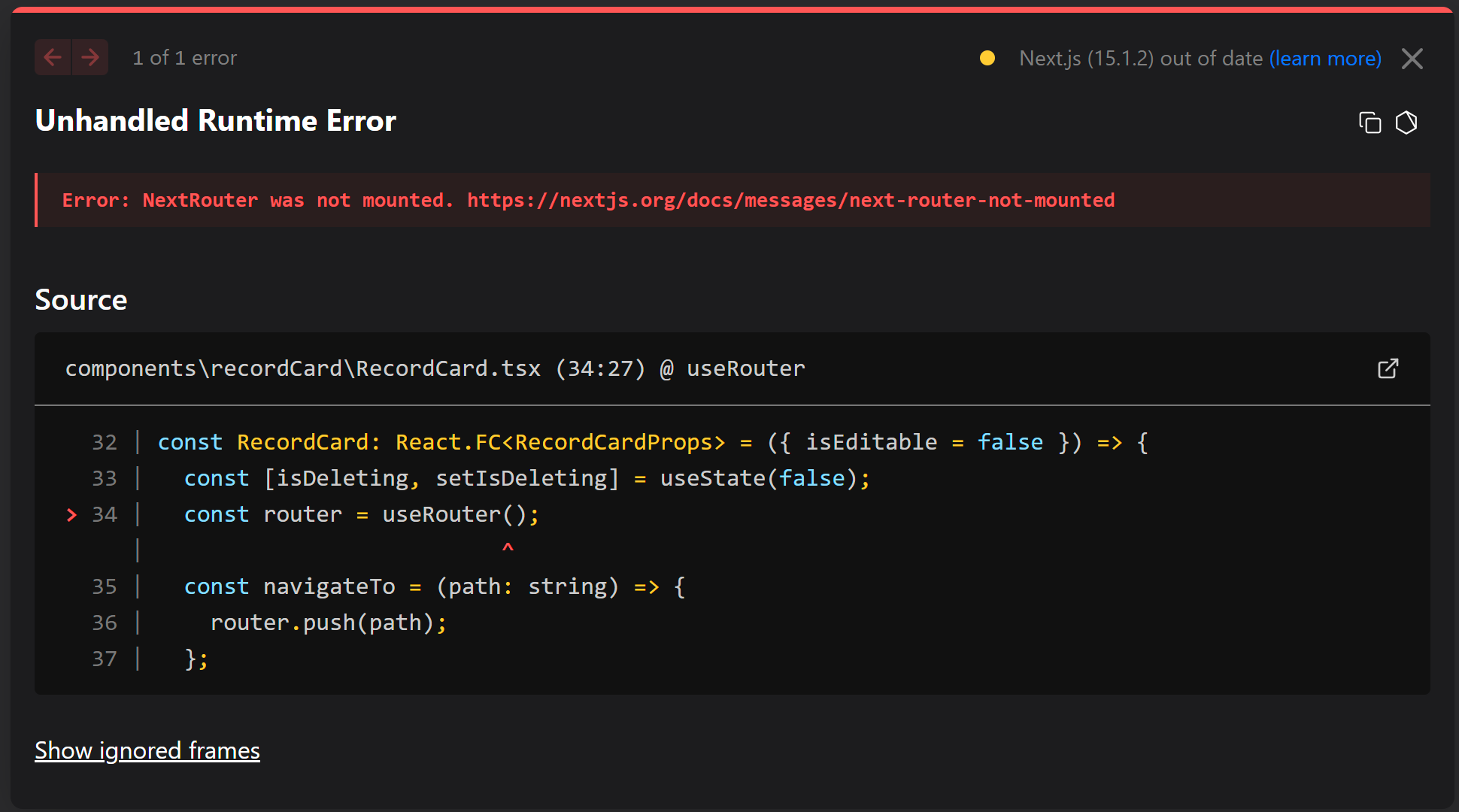Viewport: 1459px width, 812px height.
Task: Show ignored frames
Action: tap(147, 750)
